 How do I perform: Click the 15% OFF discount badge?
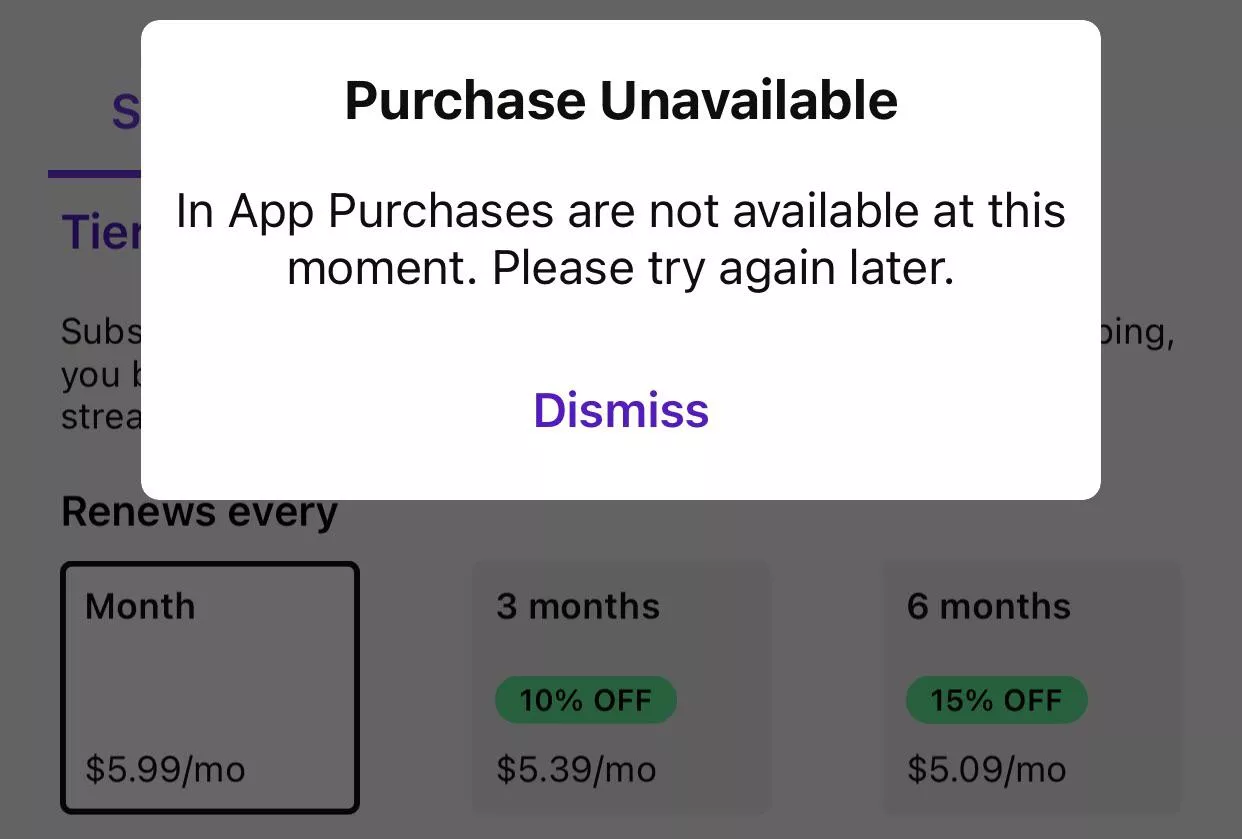(x=996, y=699)
